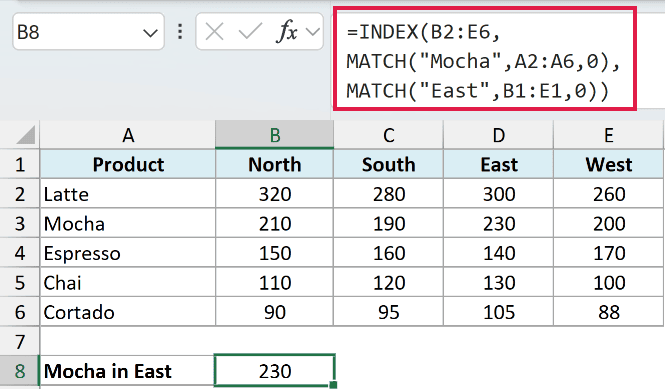The height and width of the screenshot is (389, 665).
Task: Select row 6 header
Action: [20, 312]
